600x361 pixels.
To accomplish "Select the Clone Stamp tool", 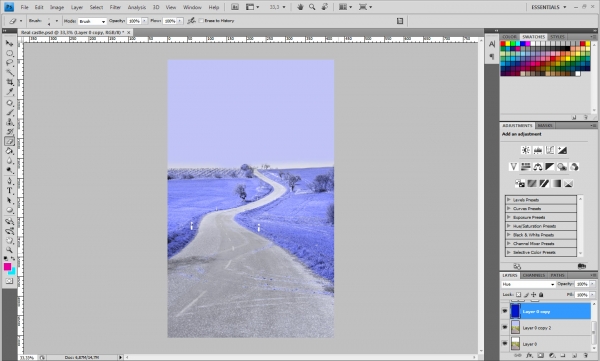I will click(10, 122).
